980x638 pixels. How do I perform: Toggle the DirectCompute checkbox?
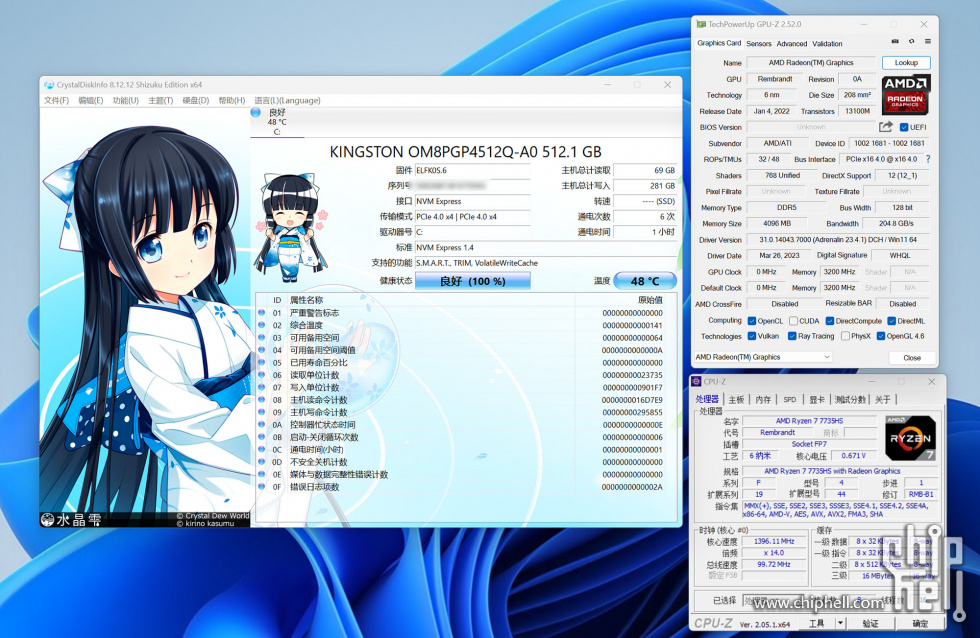tap(830, 321)
